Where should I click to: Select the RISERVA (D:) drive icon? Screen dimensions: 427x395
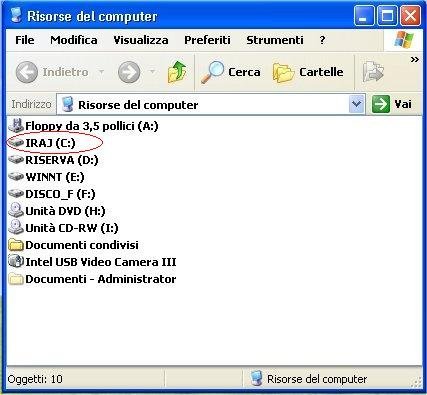point(16,160)
